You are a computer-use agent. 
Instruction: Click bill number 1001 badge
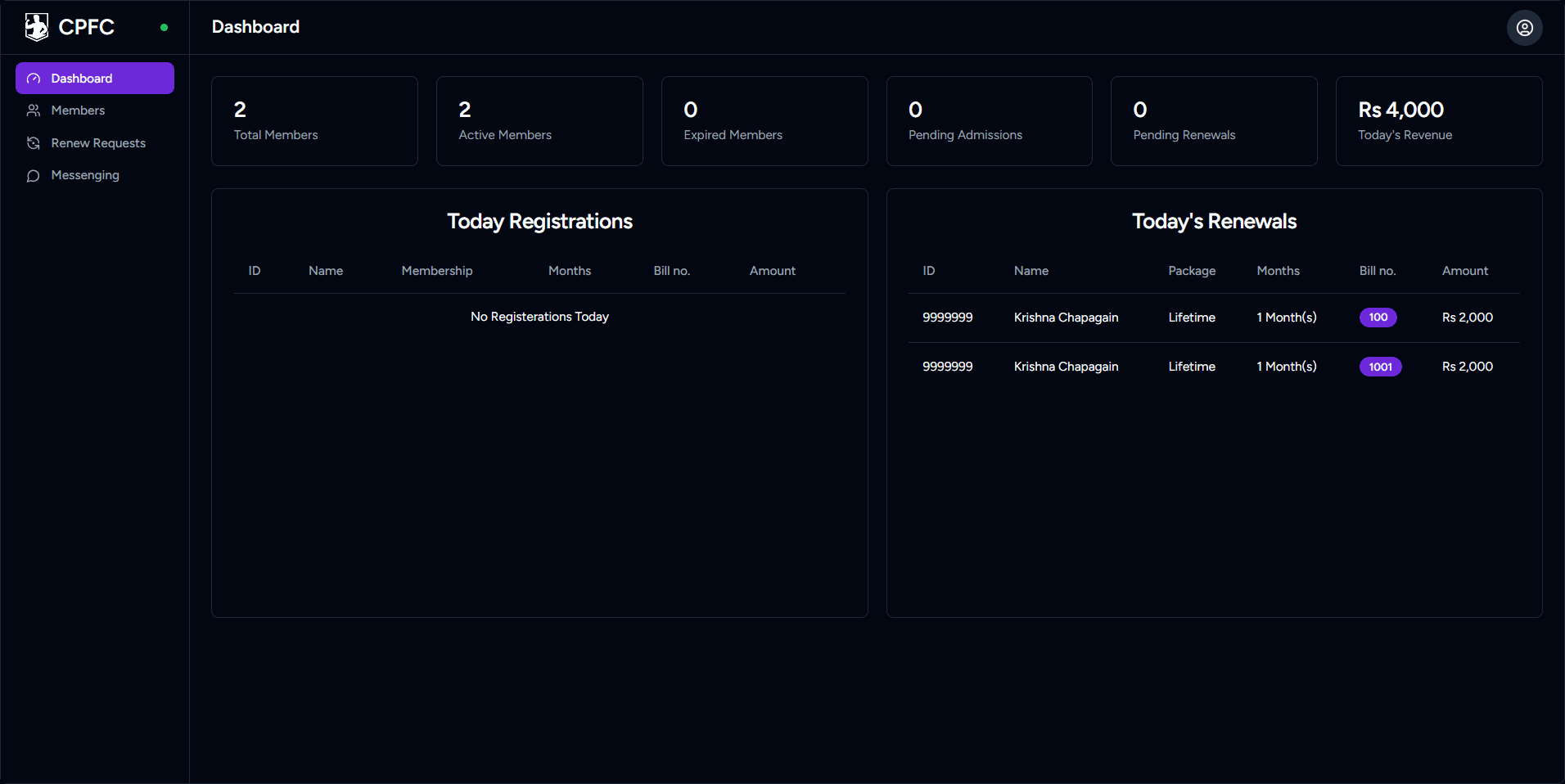[1380, 367]
